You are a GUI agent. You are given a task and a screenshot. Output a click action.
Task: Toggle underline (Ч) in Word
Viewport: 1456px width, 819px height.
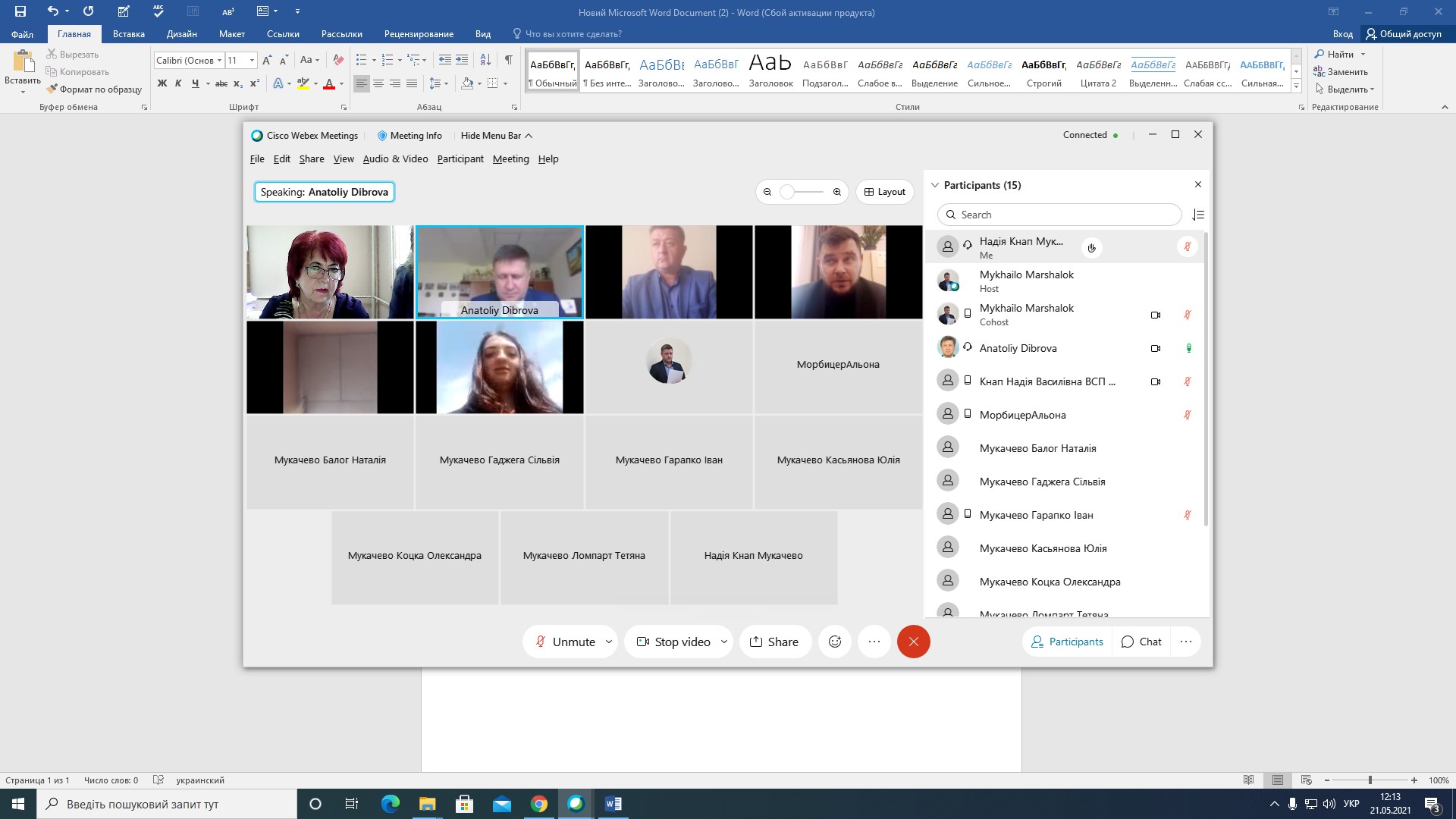click(x=195, y=83)
